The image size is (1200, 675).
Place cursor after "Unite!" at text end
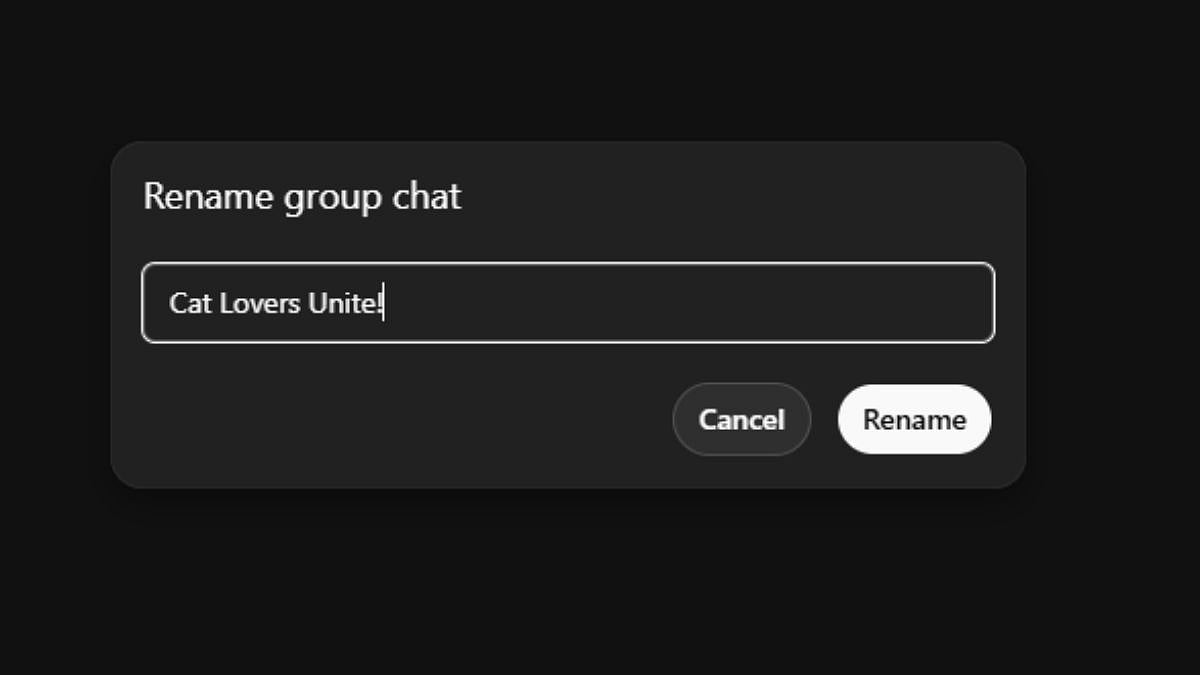(x=385, y=303)
